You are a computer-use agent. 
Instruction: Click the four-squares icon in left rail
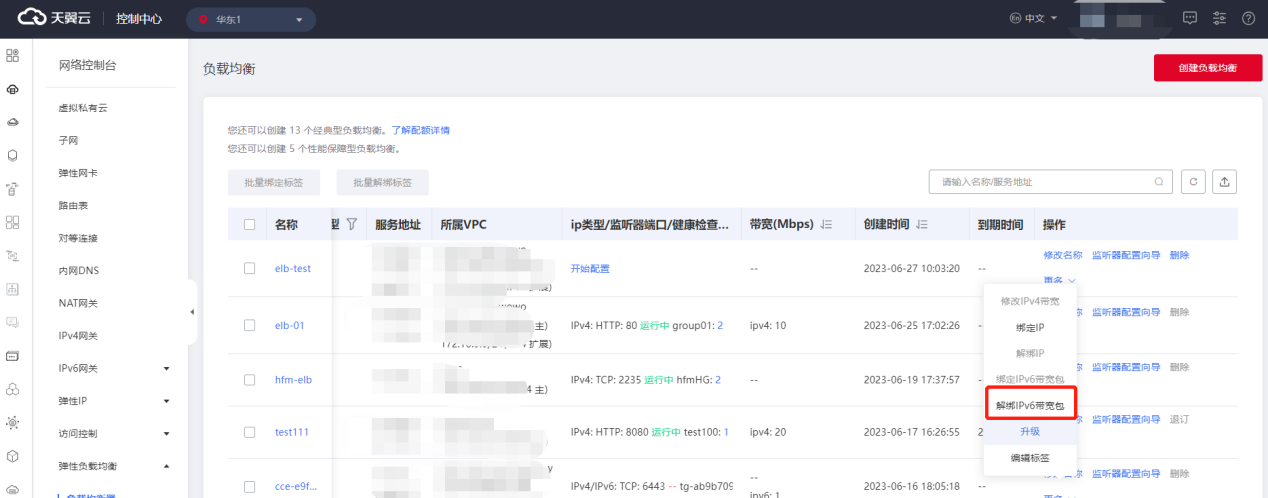pos(13,222)
